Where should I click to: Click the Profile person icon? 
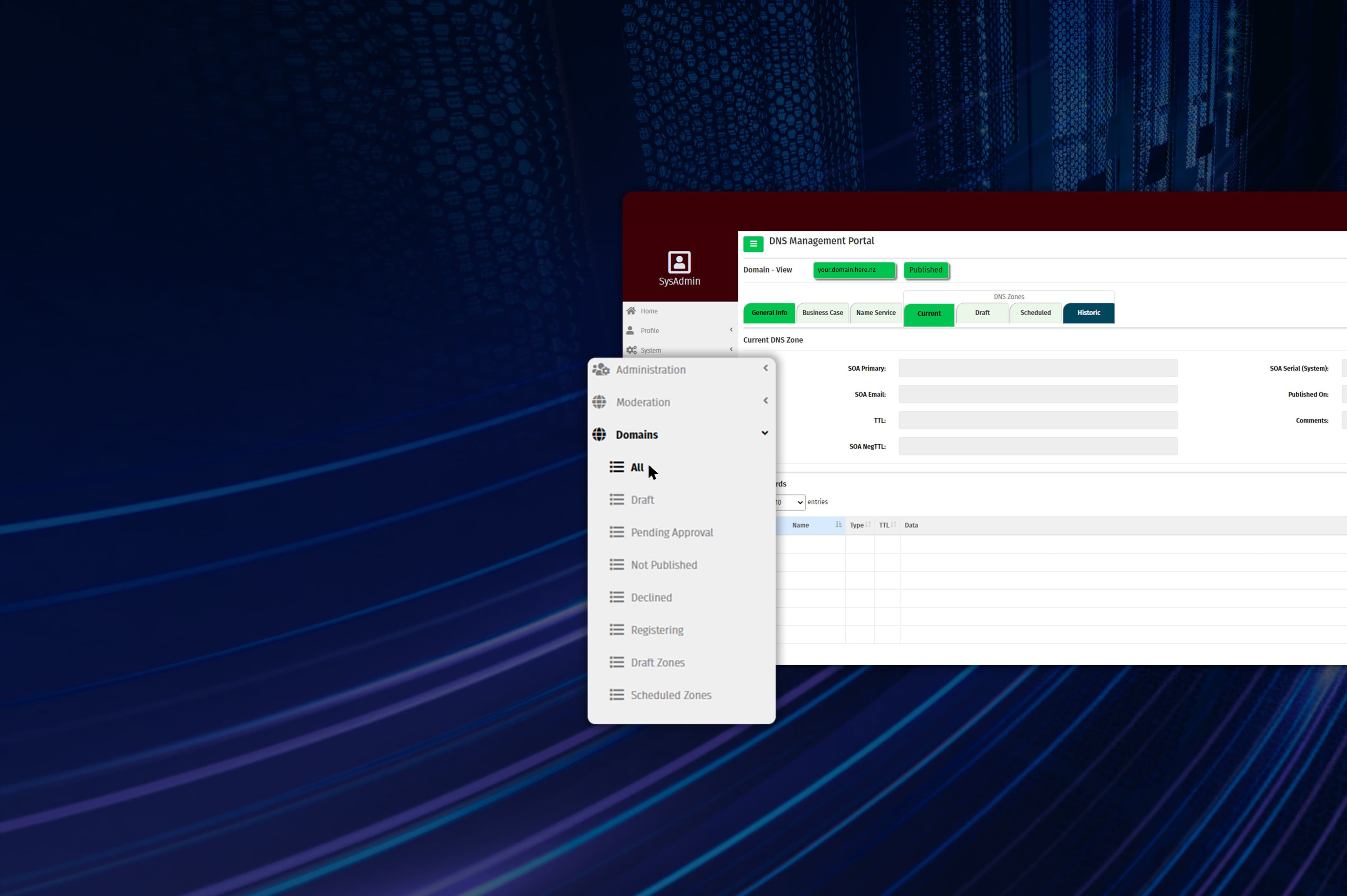[630, 330]
